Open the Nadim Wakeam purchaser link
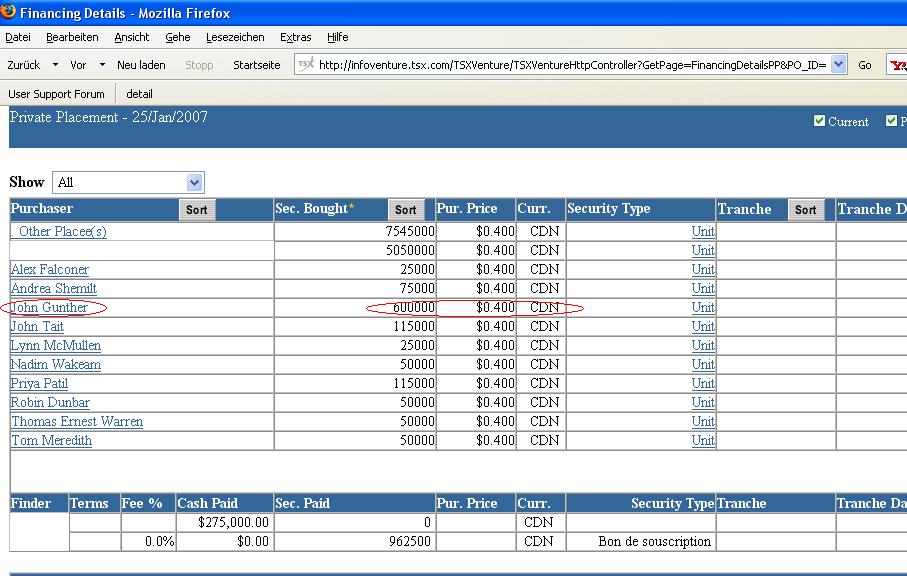The image size is (907, 576). [x=56, y=365]
